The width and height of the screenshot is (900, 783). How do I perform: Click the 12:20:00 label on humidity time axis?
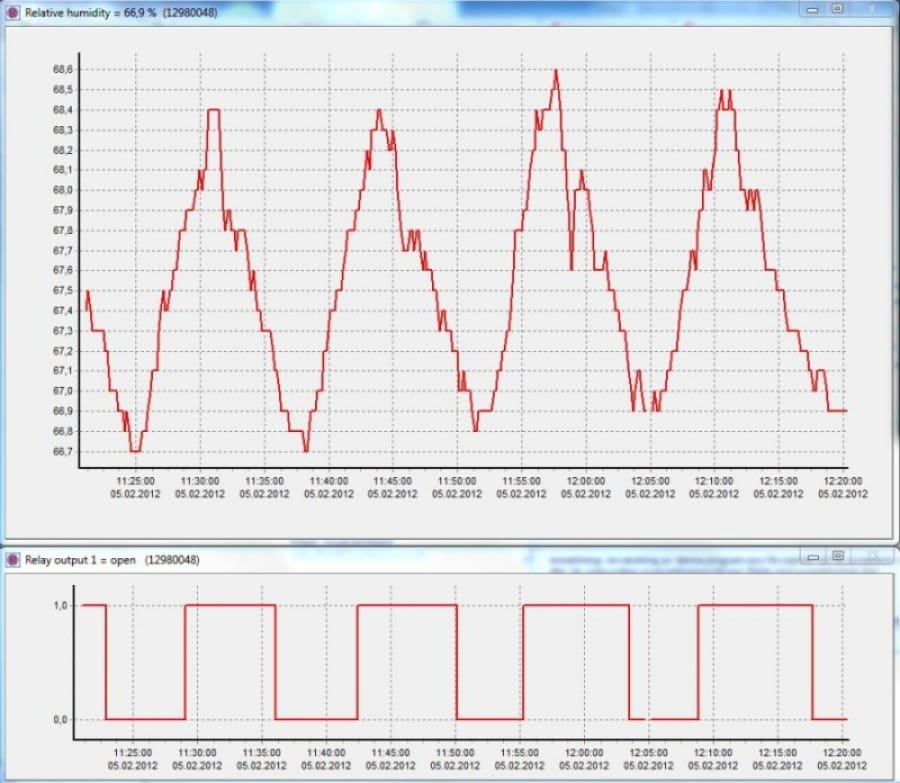coord(842,481)
